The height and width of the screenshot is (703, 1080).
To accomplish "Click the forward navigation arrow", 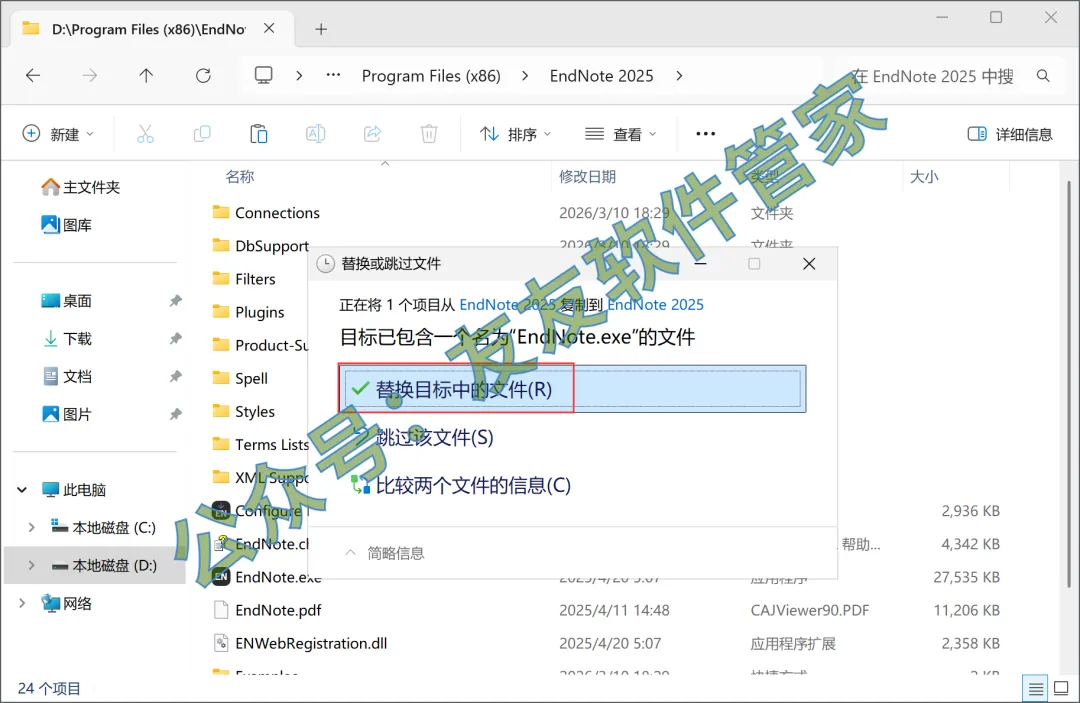I will 90,76.
